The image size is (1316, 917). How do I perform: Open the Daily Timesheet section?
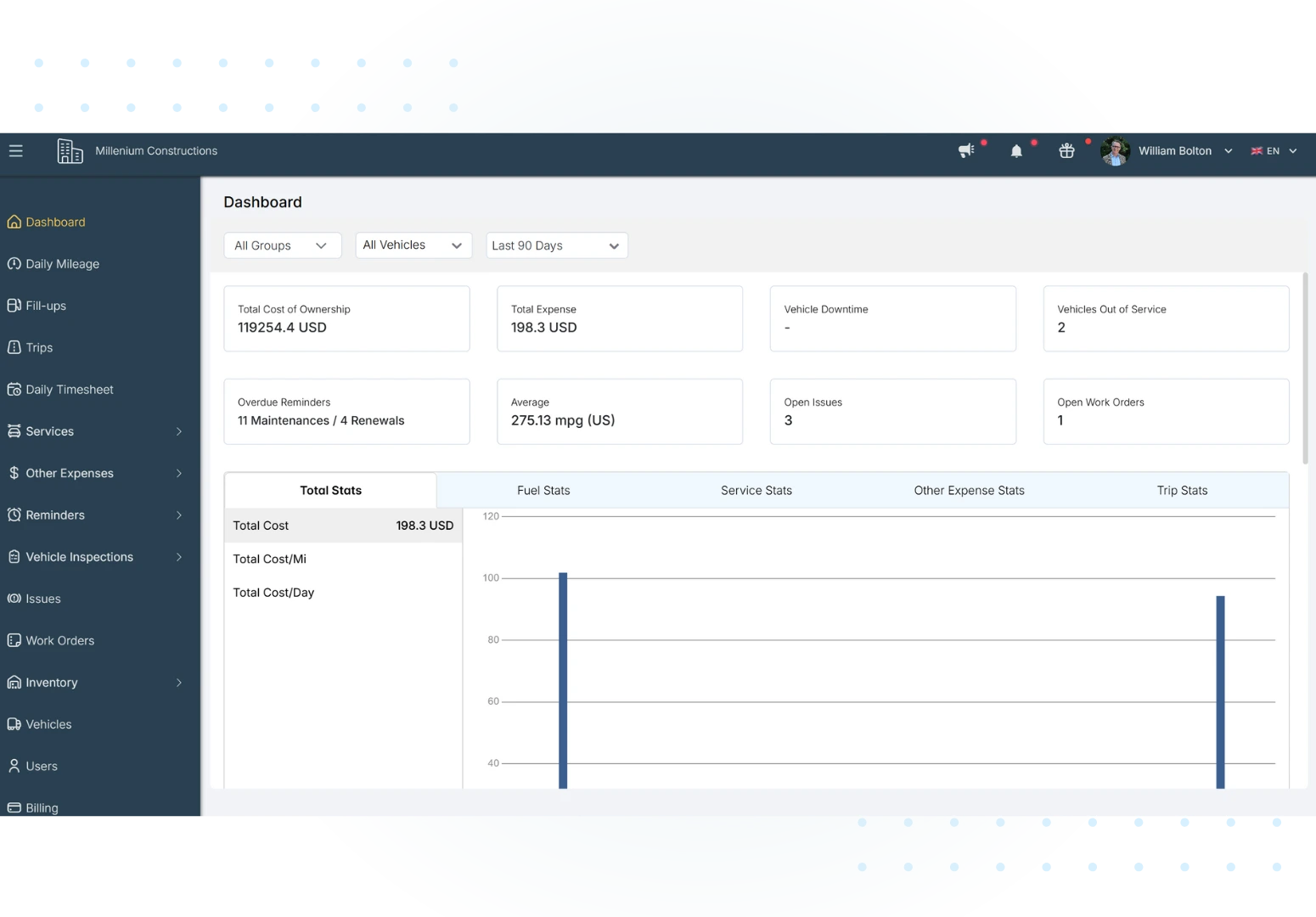pyautogui.click(x=70, y=389)
